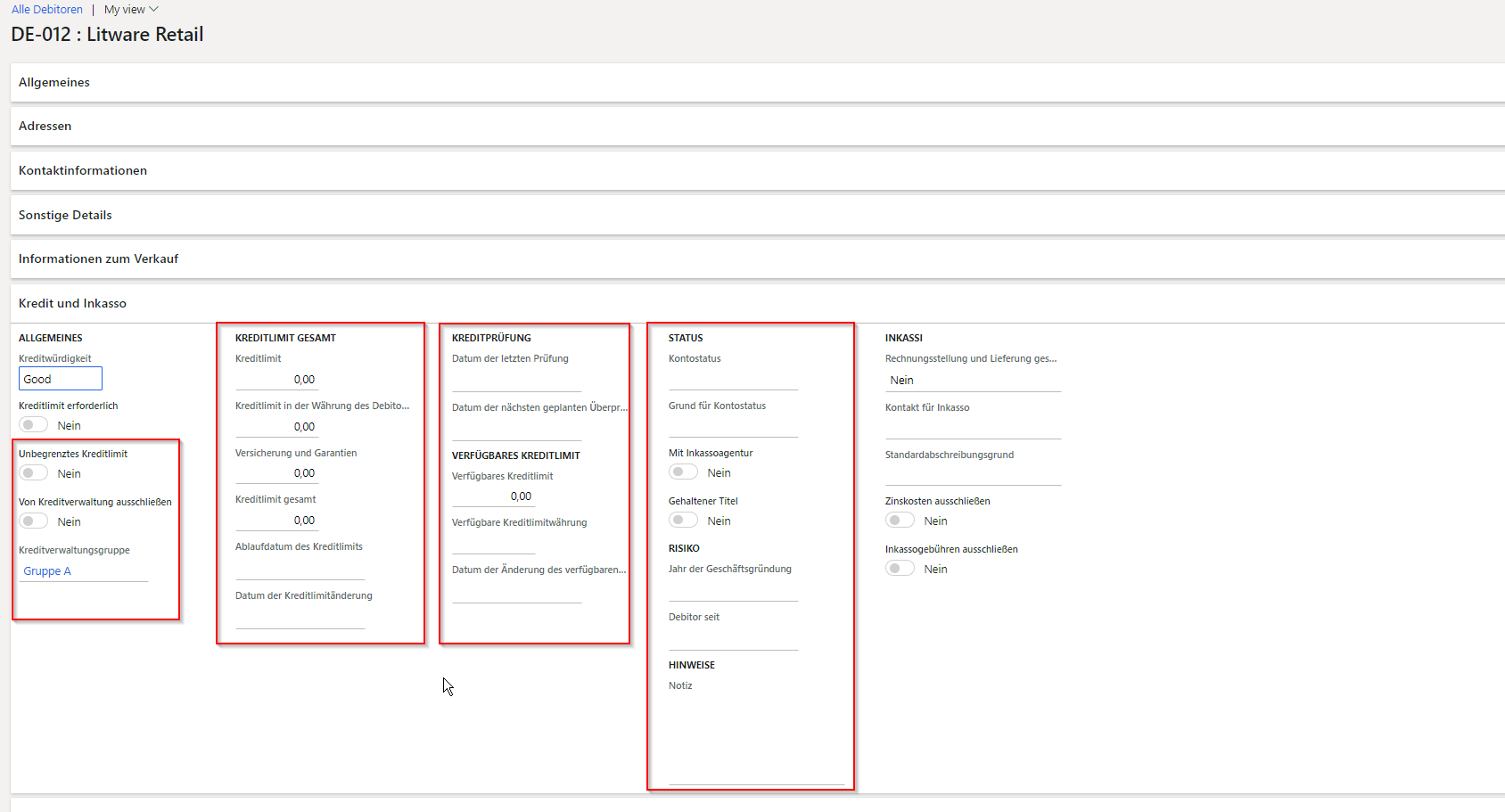The height and width of the screenshot is (812, 1505).
Task: Enable the Mit Inkassoagentur switch
Action: click(x=683, y=472)
